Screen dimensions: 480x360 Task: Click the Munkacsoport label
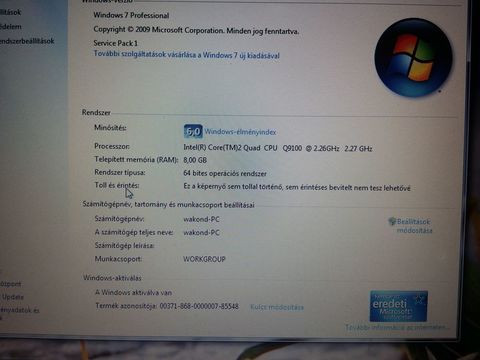[x=118, y=259]
